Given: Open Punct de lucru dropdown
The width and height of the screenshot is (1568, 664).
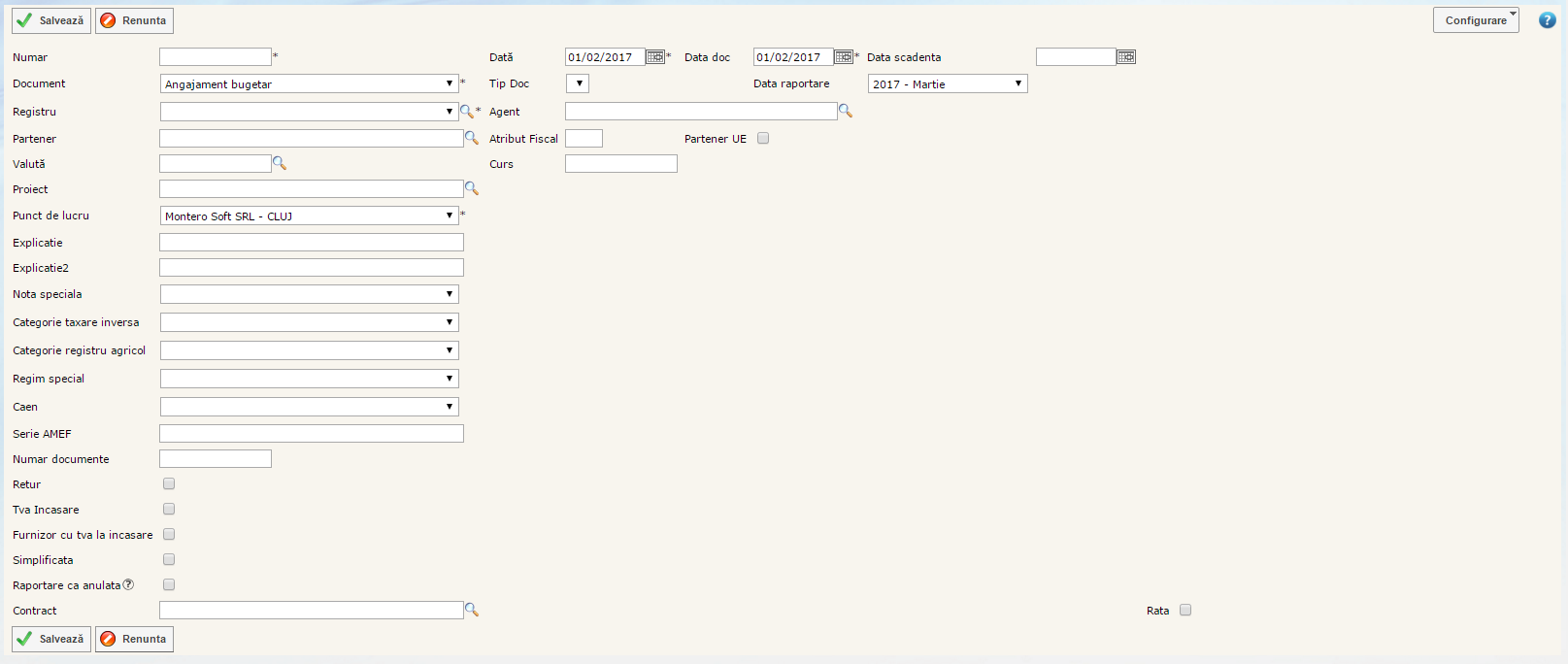Looking at the screenshot, I should coord(309,216).
